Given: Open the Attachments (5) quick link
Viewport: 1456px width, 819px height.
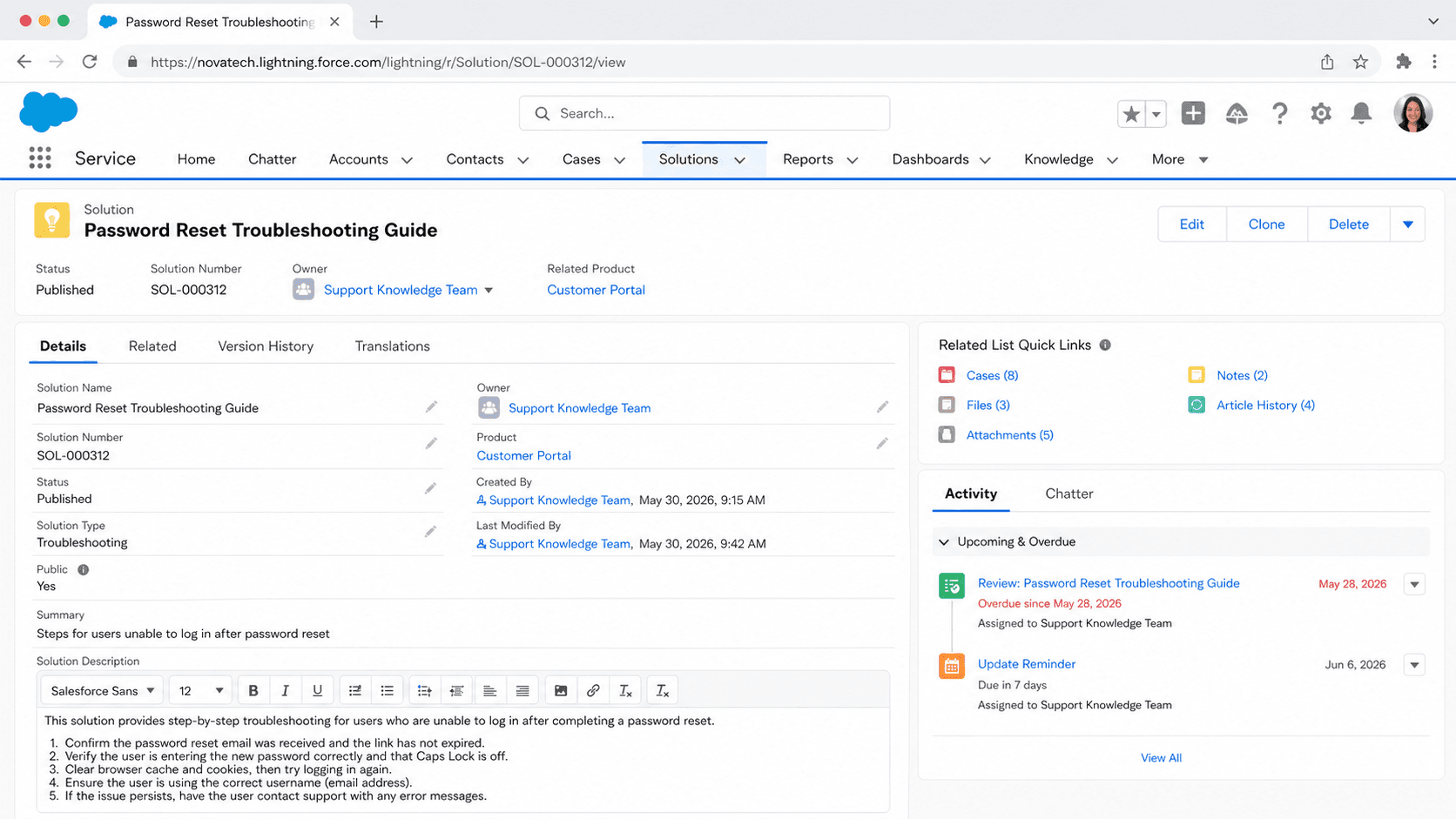Looking at the screenshot, I should point(1009,435).
